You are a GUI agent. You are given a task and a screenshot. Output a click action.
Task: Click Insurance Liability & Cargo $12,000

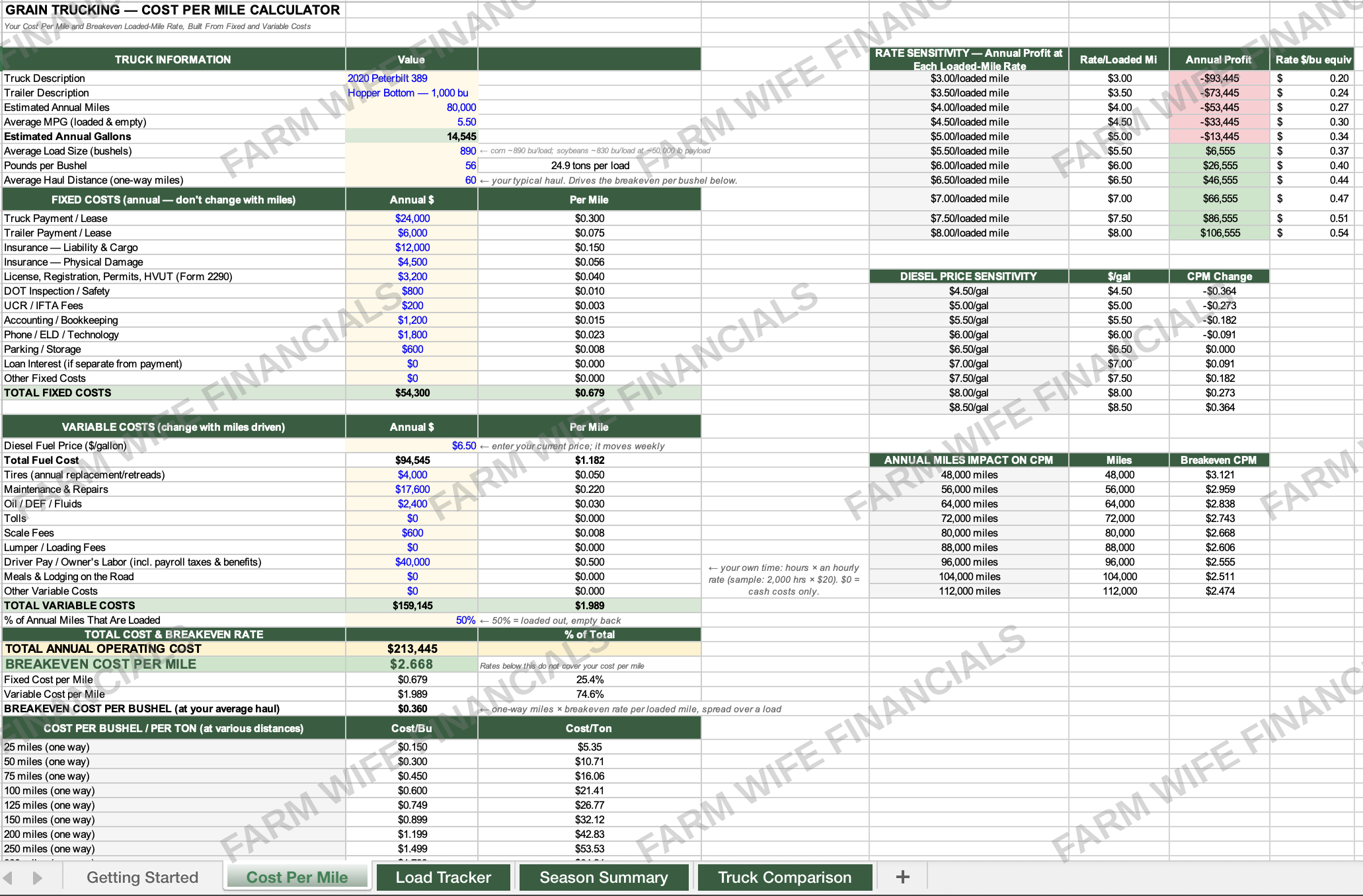tap(411, 247)
